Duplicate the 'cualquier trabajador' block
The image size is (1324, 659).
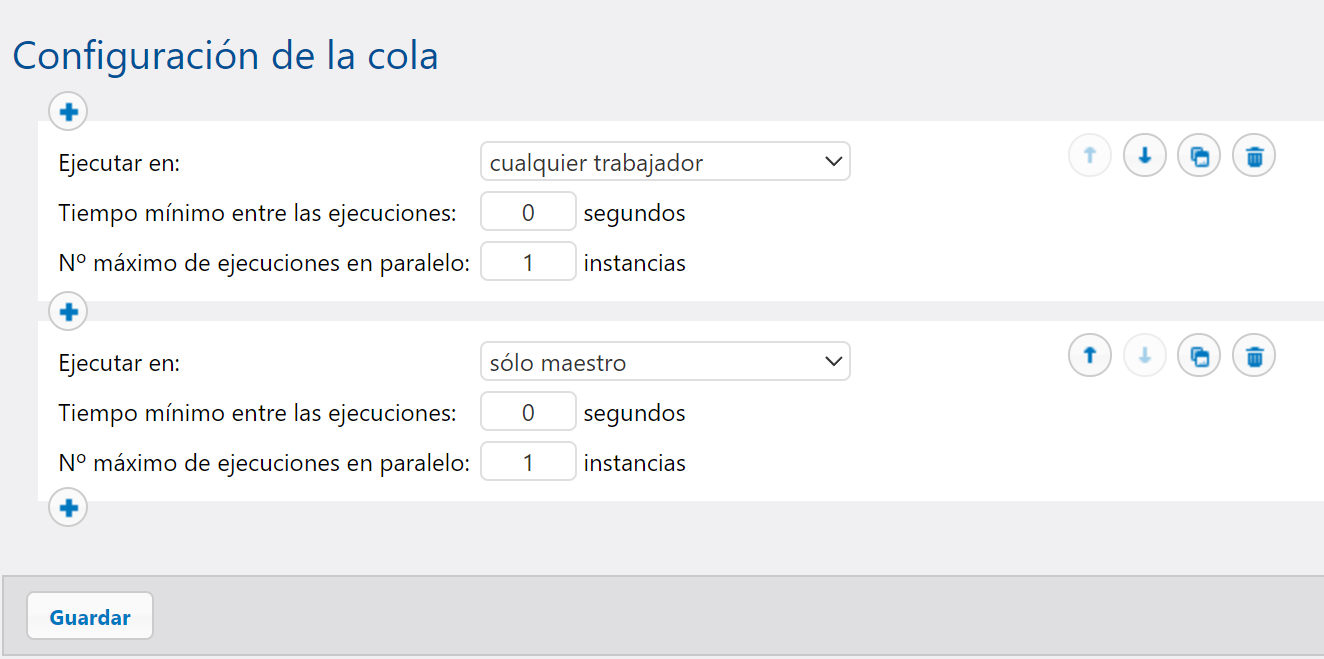(1199, 157)
